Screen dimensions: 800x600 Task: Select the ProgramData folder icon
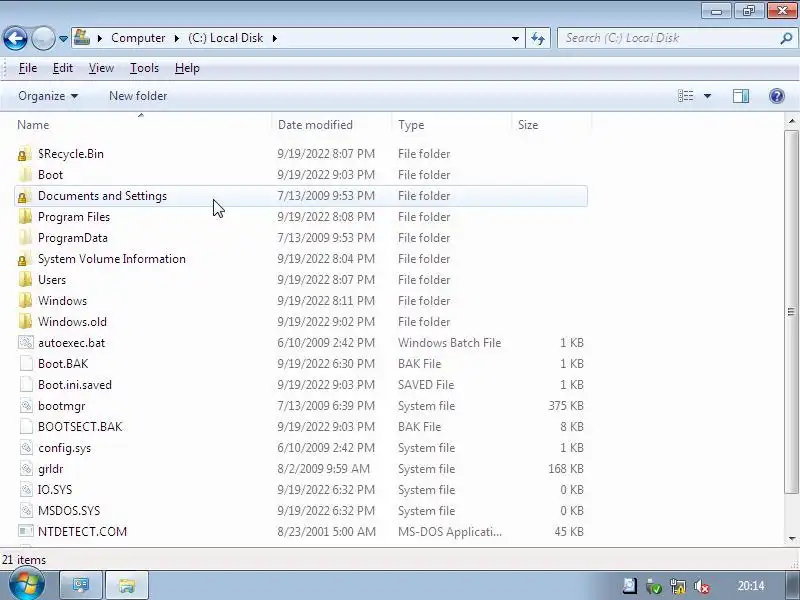(24, 238)
